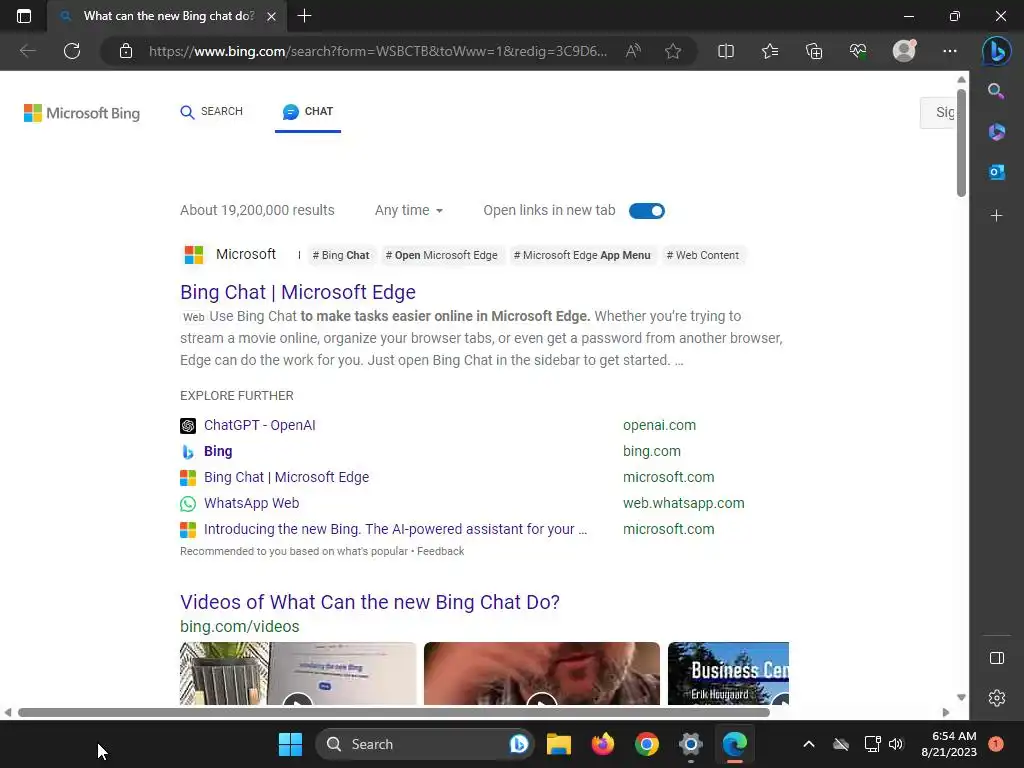Reload the Bing page

pos(72,51)
